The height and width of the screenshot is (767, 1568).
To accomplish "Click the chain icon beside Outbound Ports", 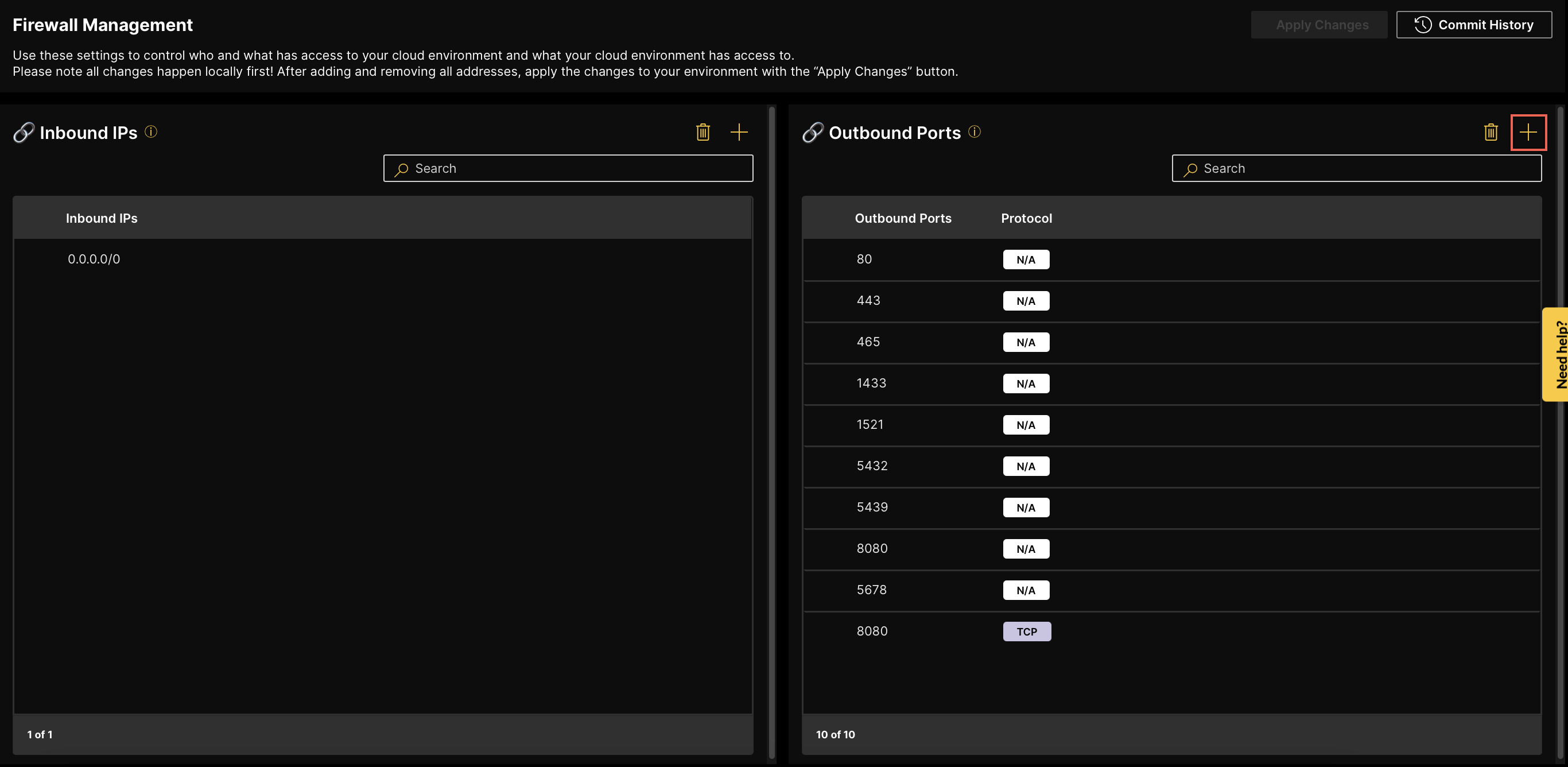I will click(812, 131).
